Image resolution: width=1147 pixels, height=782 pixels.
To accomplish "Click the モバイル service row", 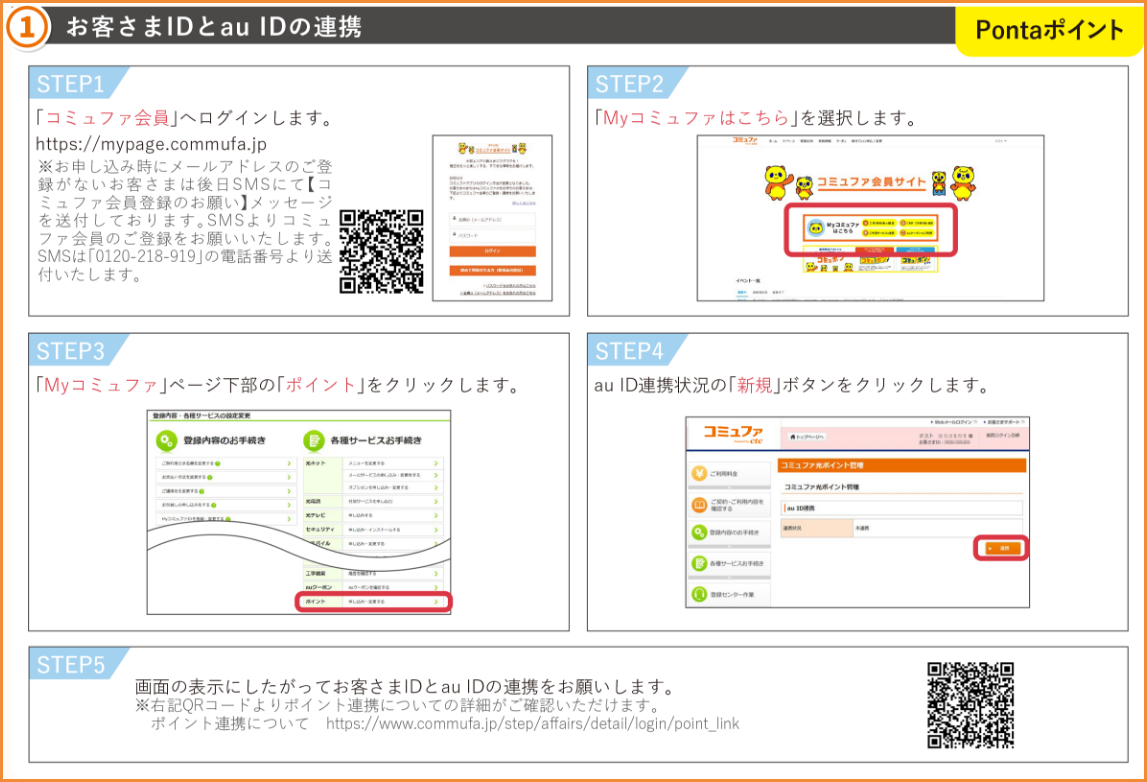I will coord(374,544).
